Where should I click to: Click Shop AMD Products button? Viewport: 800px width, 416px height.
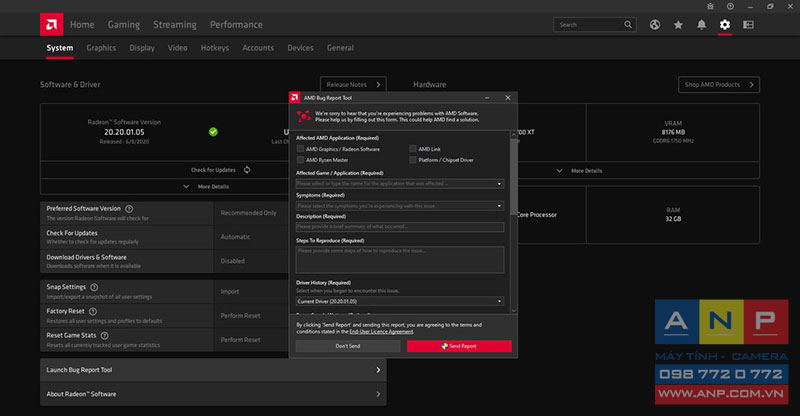(x=719, y=85)
